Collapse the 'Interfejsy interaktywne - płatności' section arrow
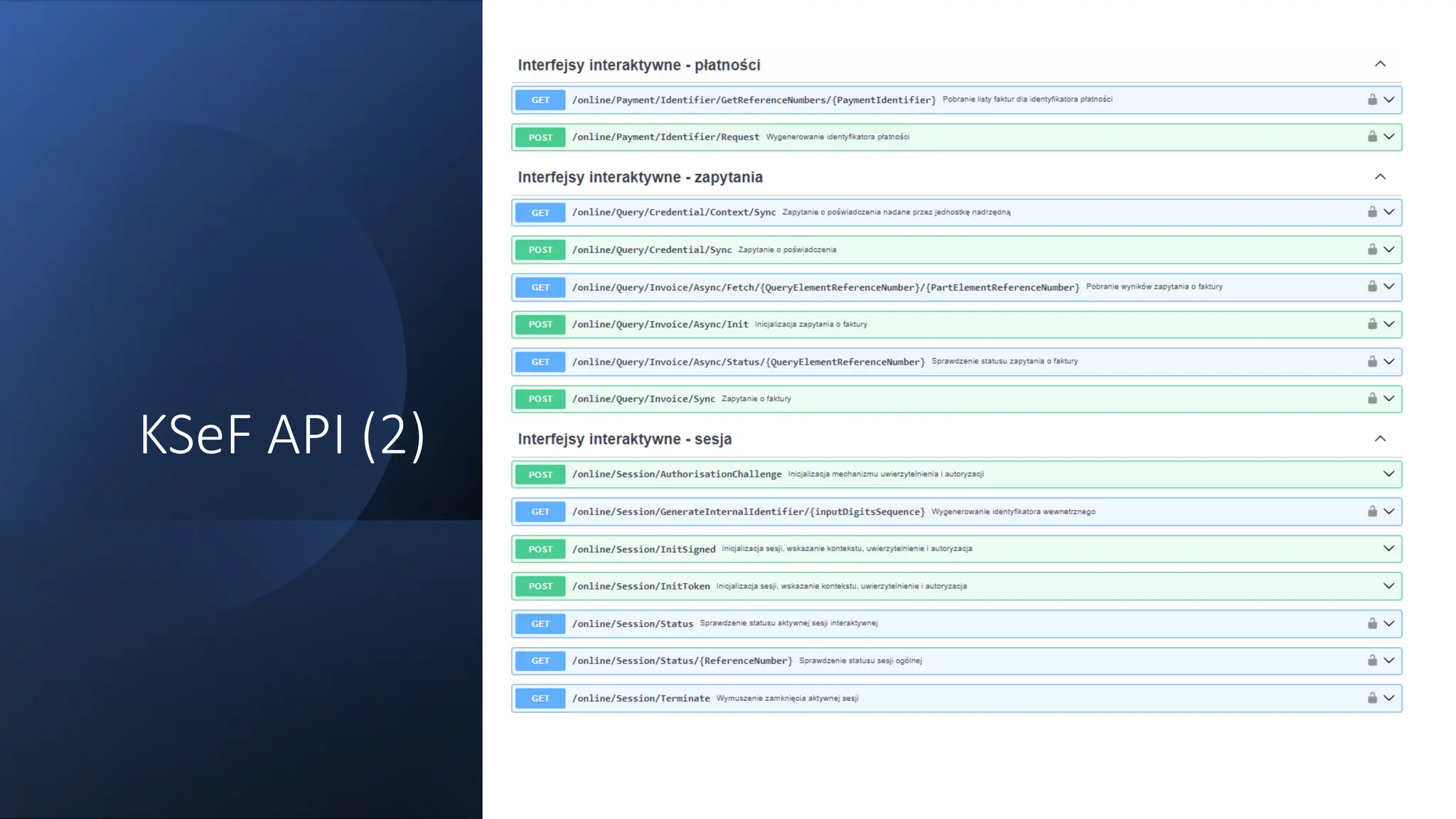Screen dimensions: 1456x819 tap(1380, 64)
